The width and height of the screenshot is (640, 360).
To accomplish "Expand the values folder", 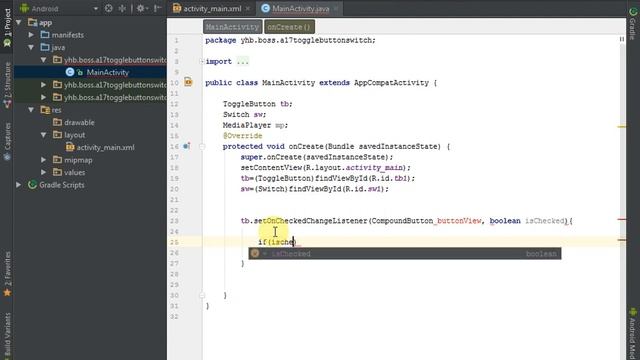I will 44,172.
